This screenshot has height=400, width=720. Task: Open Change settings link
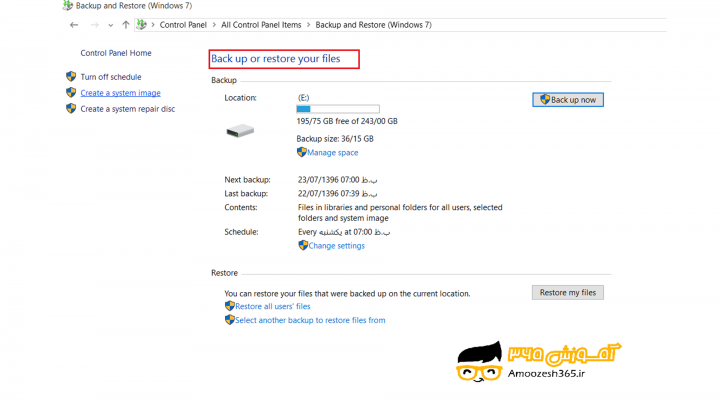(337, 246)
